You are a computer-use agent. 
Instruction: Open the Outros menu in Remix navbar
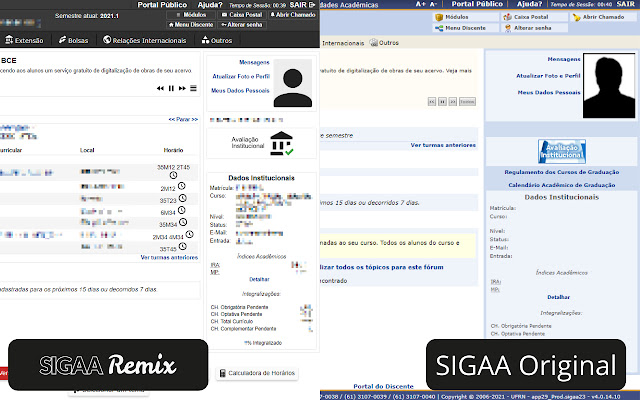click(x=217, y=40)
